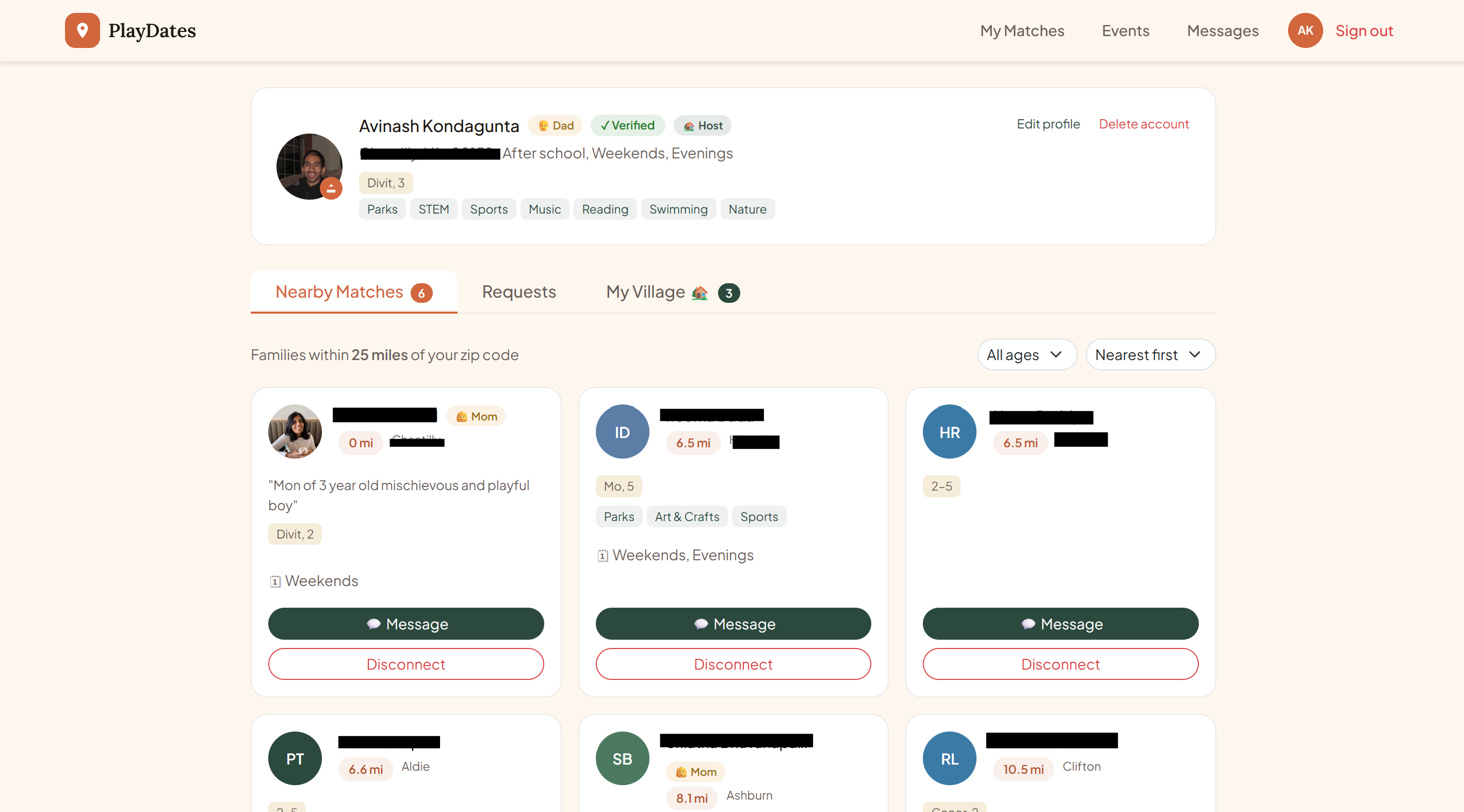
Task: Message the HR family card
Action: [x=1061, y=624]
